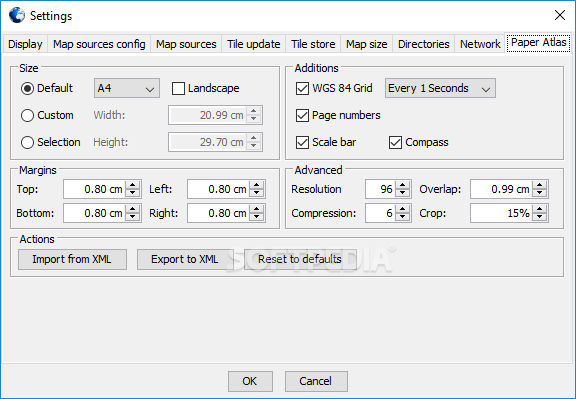
Task: Uncheck the Page numbers checkbox
Action: [x=302, y=115]
